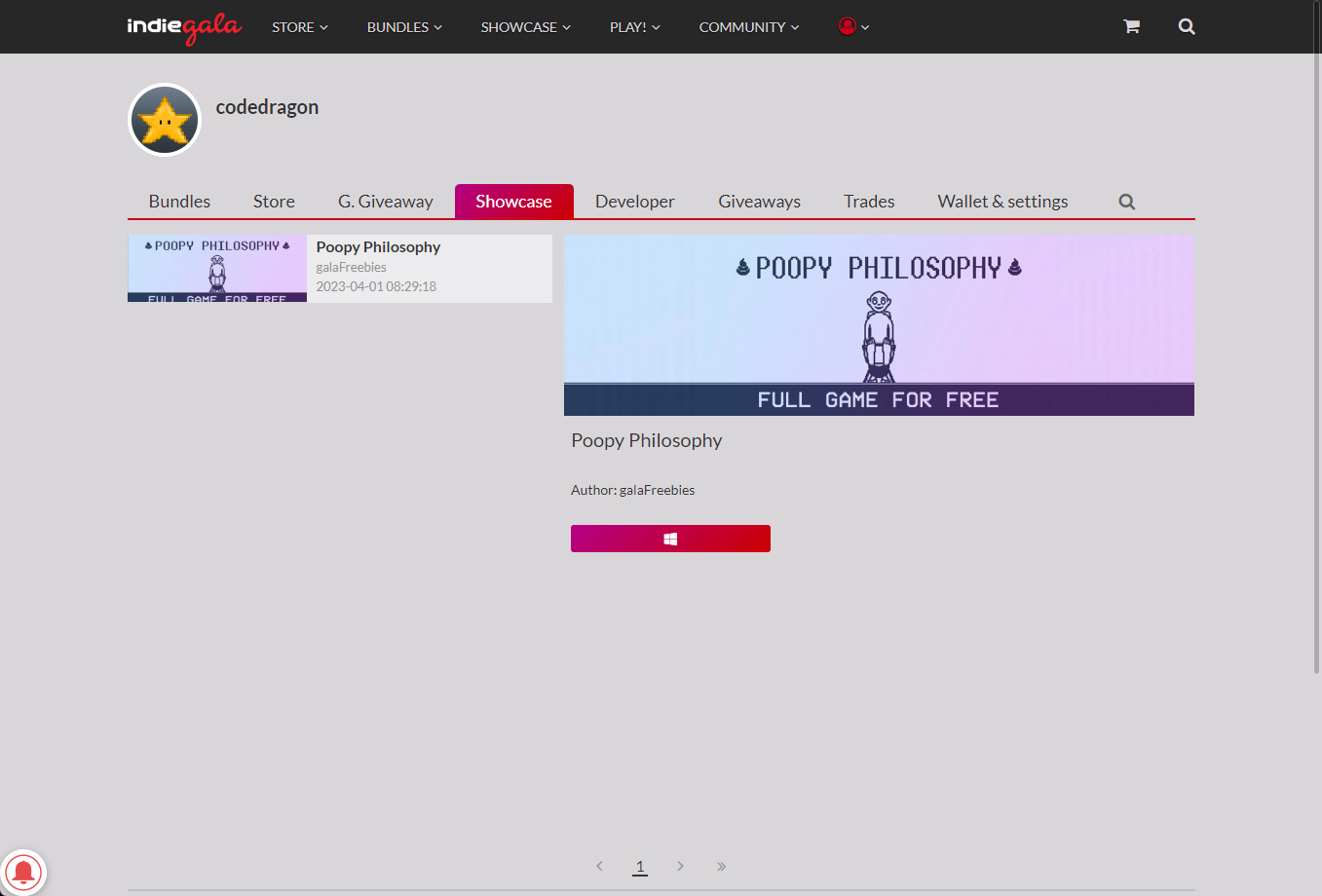Viewport: 1322px width, 896px height.
Task: Click the Windows download button
Action: coord(670,539)
